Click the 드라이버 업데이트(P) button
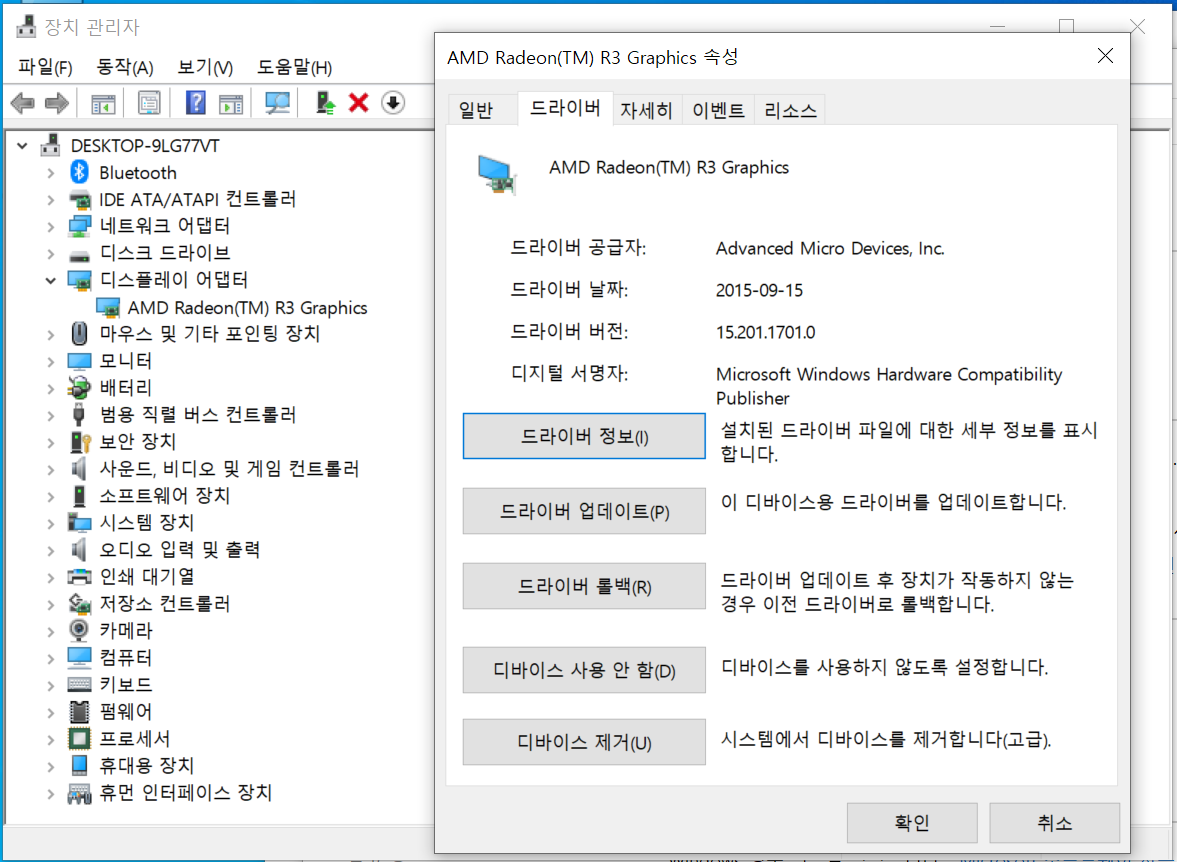1177x862 pixels. click(x=584, y=511)
